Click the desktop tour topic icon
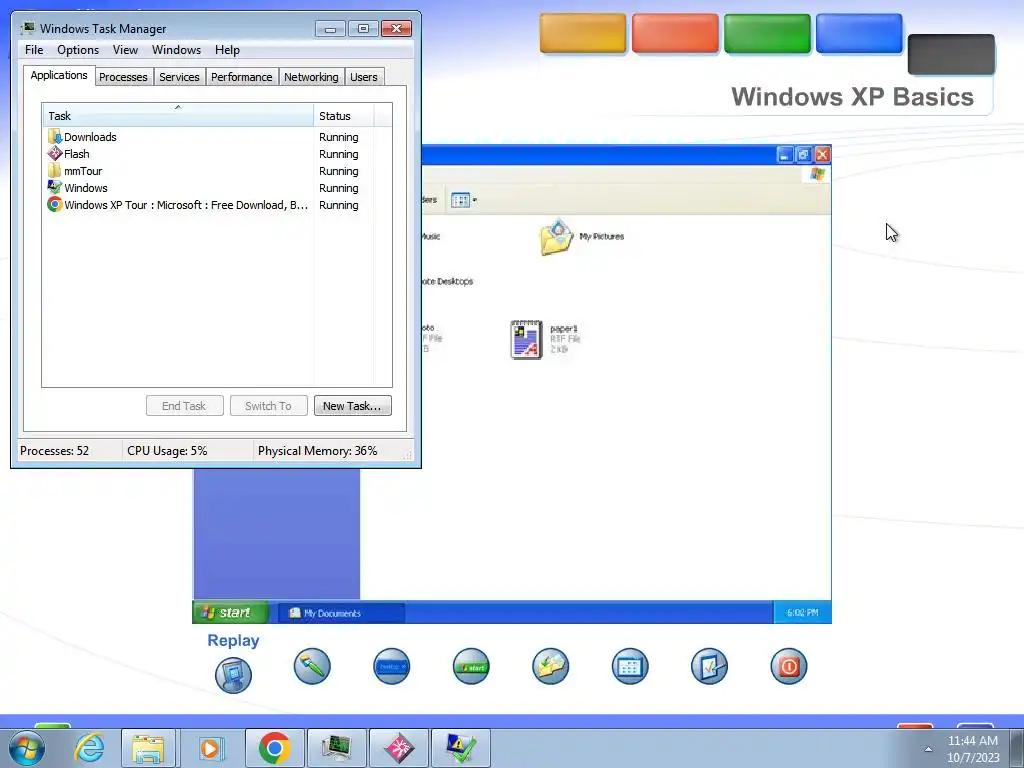This screenshot has width=1024, height=768. [x=392, y=666]
